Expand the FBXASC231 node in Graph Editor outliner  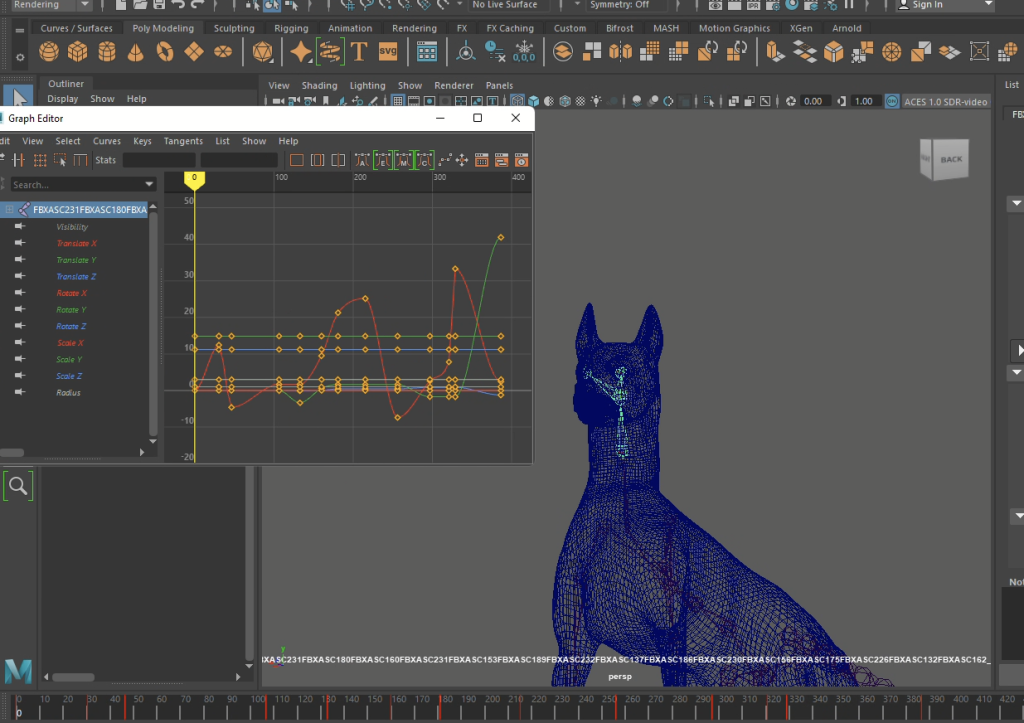point(9,210)
